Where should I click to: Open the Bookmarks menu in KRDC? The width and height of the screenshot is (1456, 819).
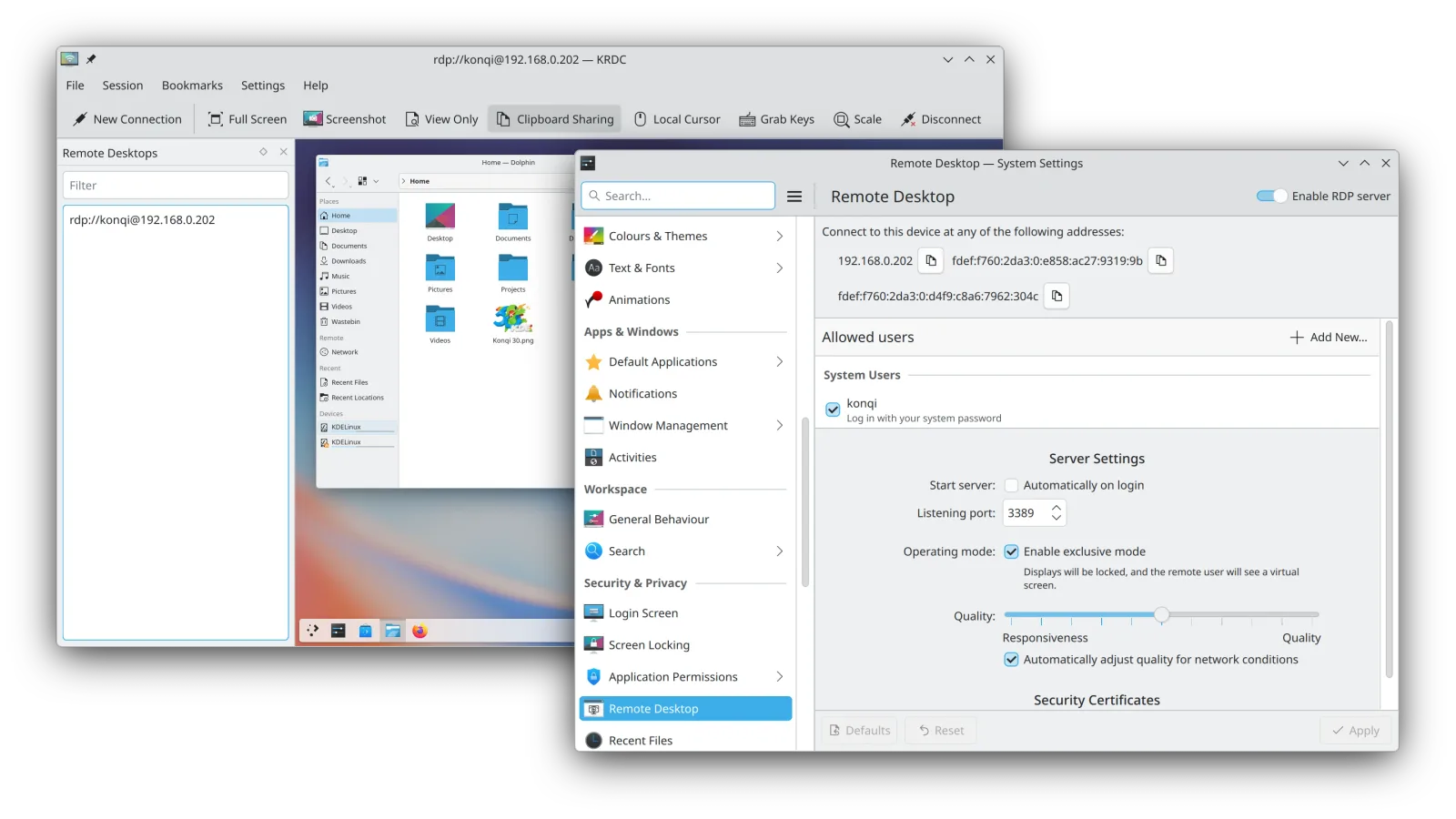[192, 86]
